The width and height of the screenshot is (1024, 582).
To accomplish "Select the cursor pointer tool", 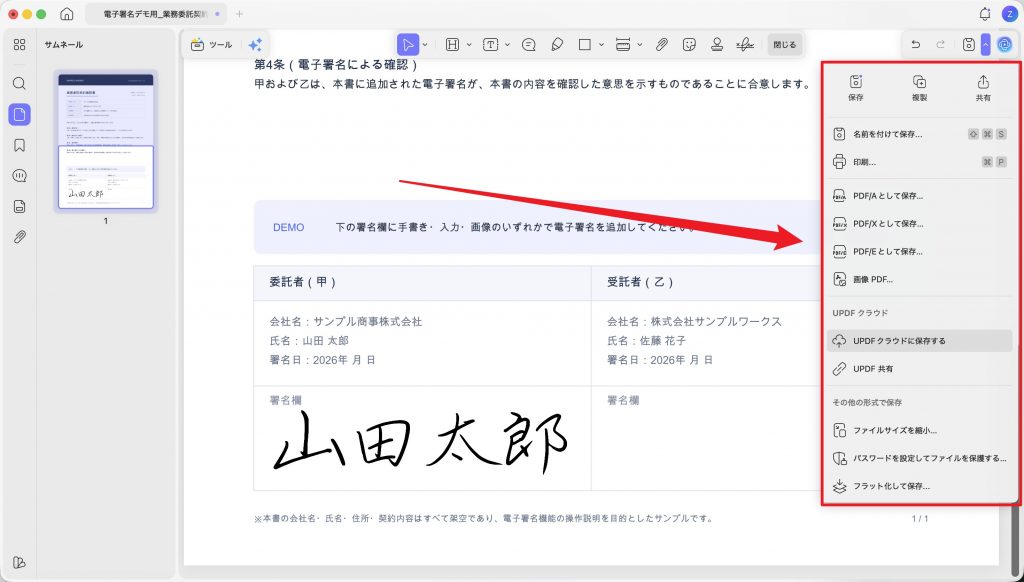I will [408, 44].
